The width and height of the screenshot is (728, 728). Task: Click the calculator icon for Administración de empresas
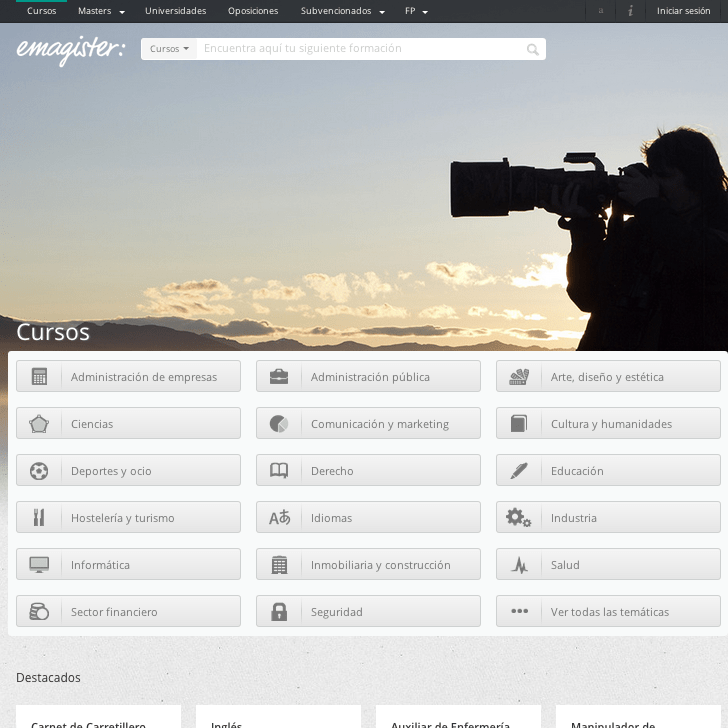(39, 377)
